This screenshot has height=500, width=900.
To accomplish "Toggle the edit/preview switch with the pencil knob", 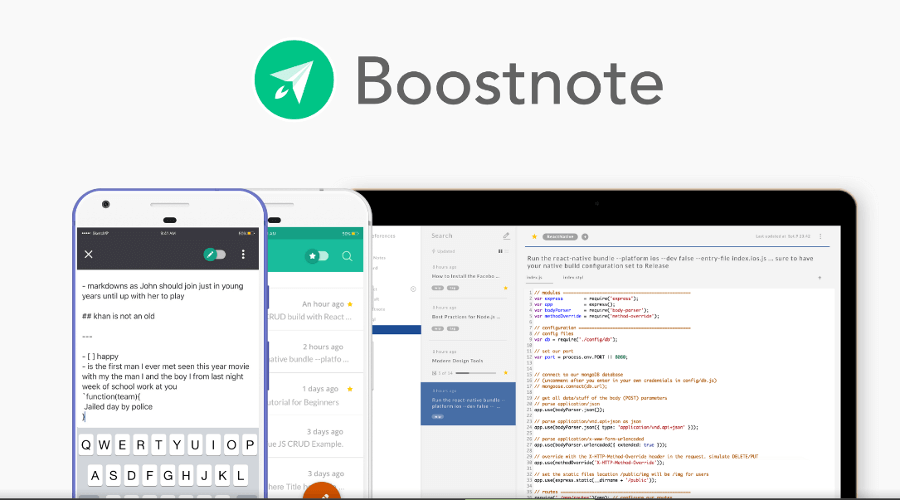I will (x=215, y=254).
